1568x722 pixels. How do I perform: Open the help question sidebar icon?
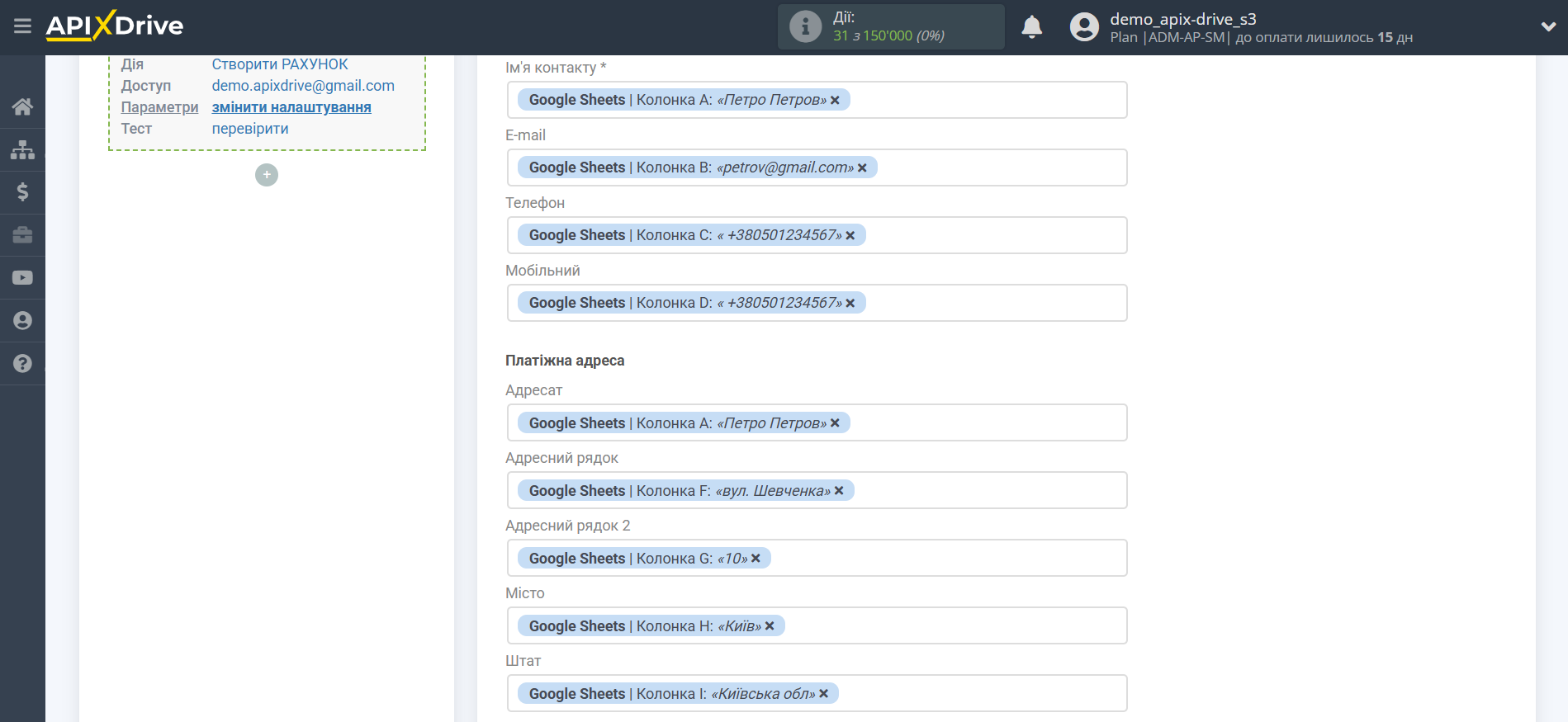click(22, 364)
